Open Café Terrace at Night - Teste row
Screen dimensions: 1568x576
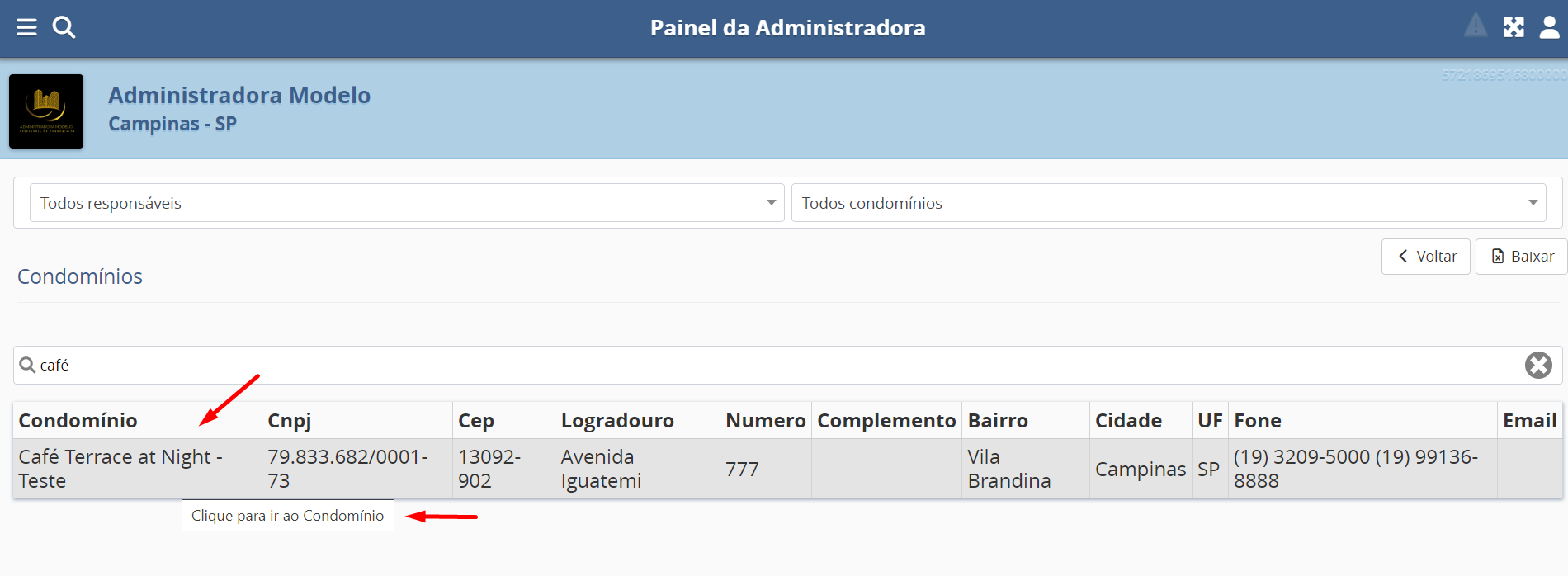coord(120,469)
